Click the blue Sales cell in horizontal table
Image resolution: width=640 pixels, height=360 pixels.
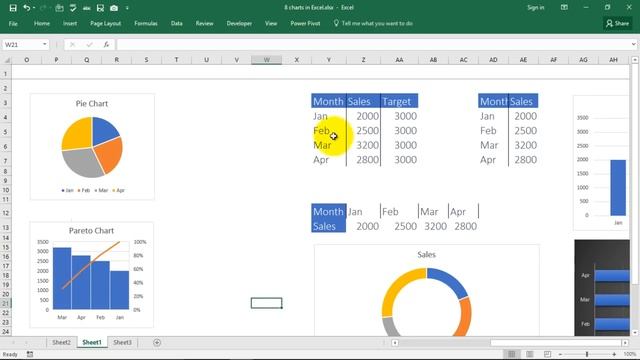coord(329,226)
